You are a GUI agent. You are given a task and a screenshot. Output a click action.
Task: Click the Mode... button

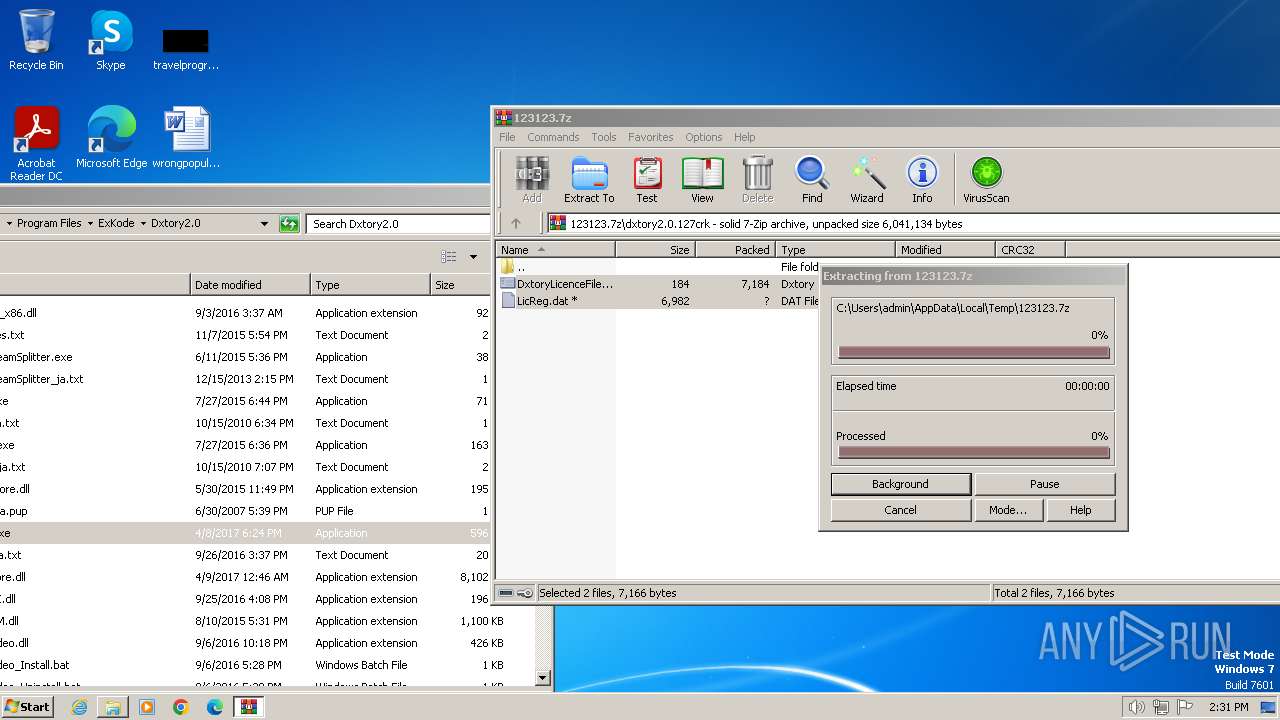pyautogui.click(x=1008, y=510)
